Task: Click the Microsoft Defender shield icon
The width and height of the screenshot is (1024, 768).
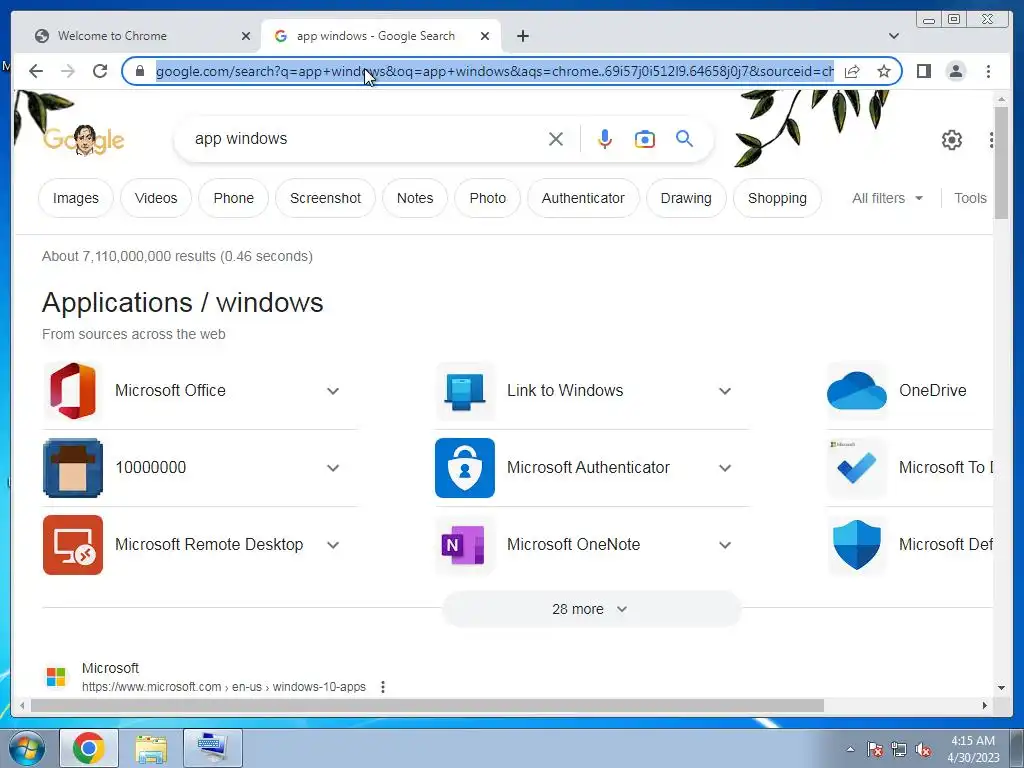Action: click(x=856, y=545)
